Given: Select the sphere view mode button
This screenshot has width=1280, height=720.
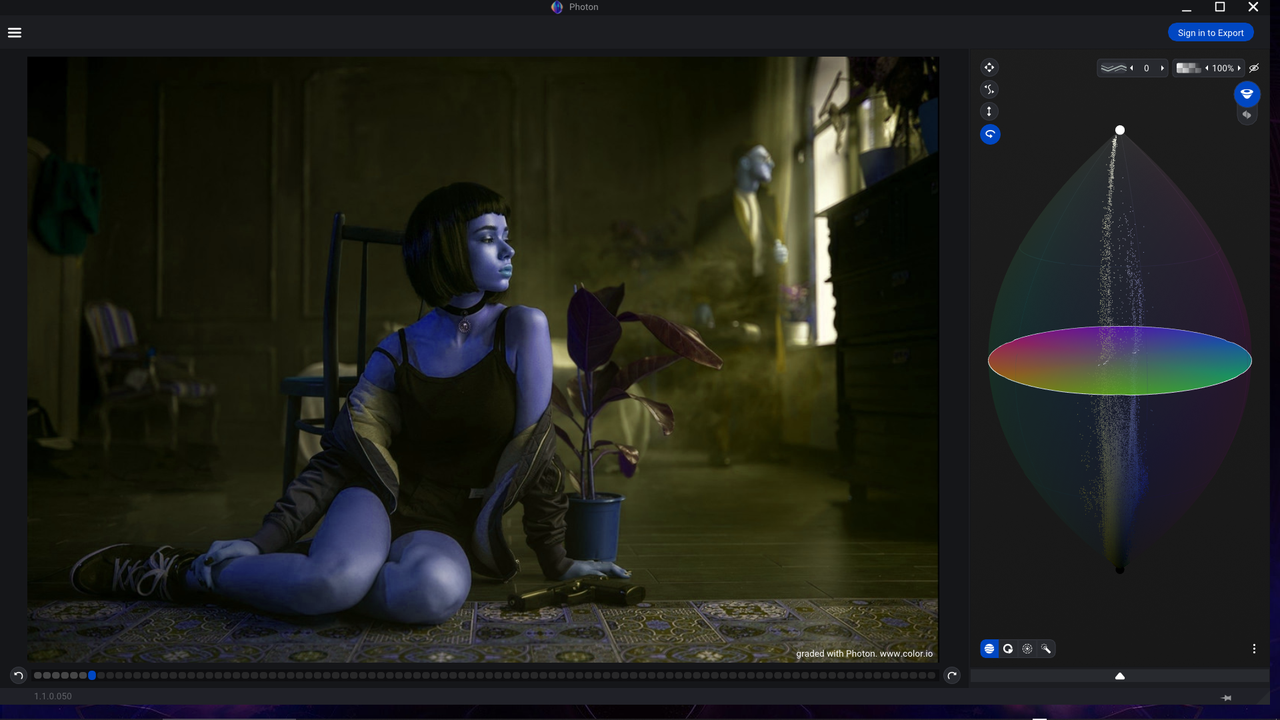Looking at the screenshot, I should click(989, 649).
